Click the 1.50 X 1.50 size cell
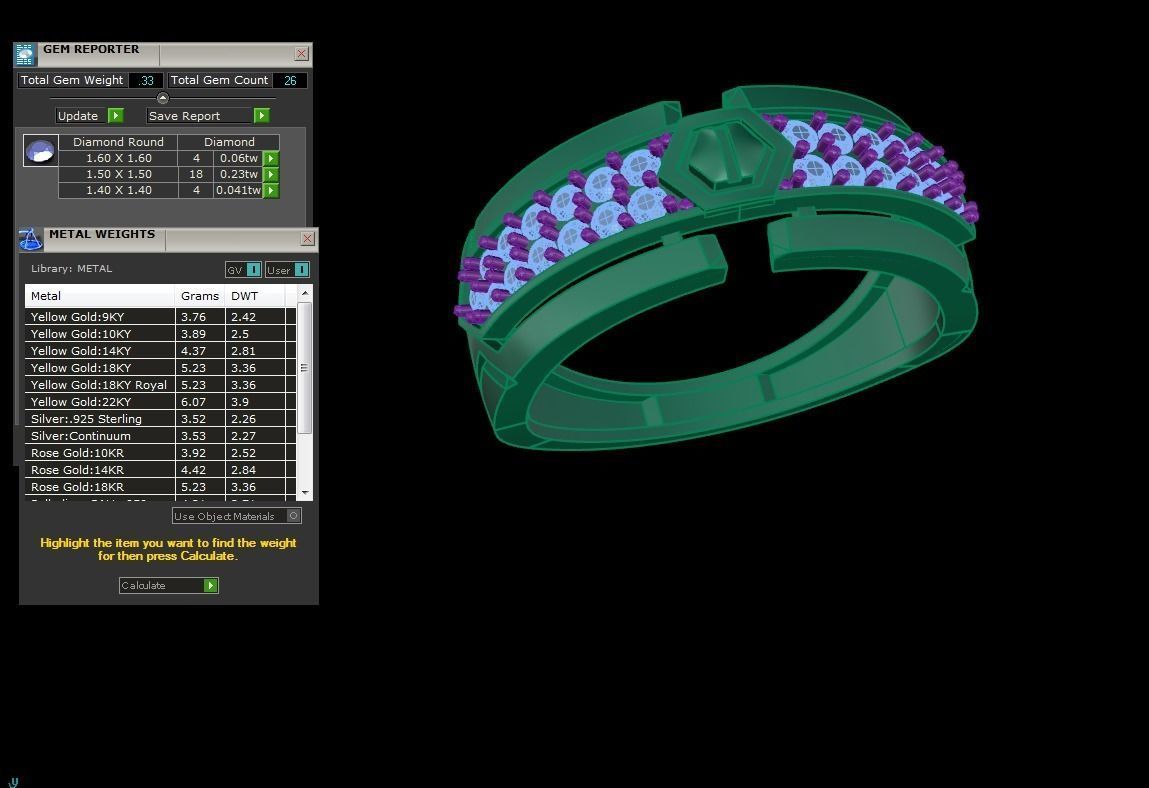 [119, 174]
